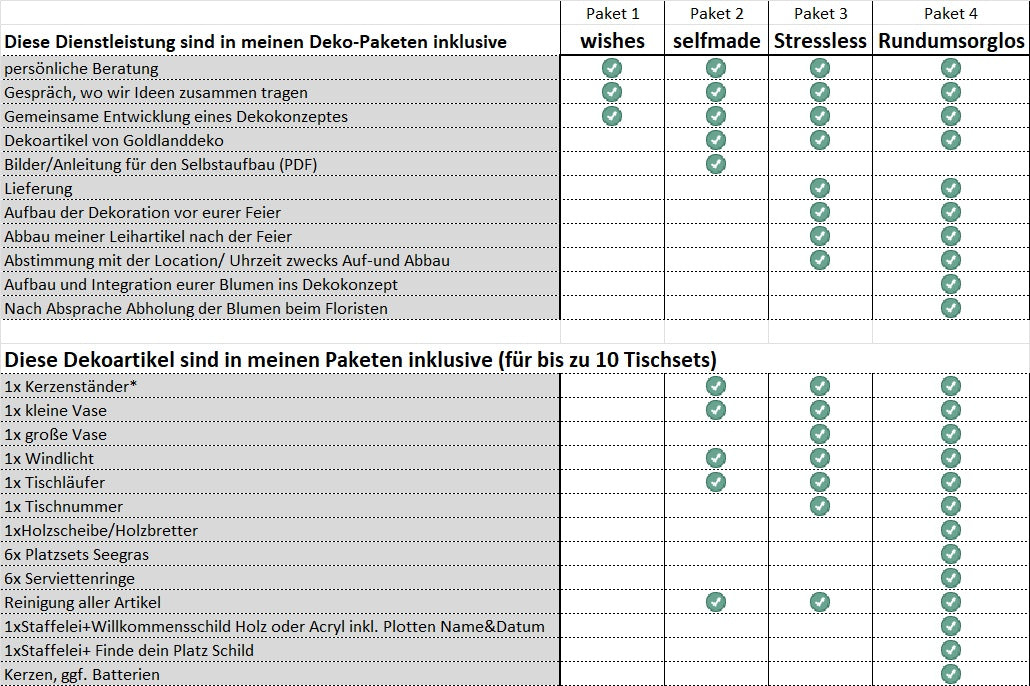This screenshot has height=686, width=1030.
Task: Click the wishes checkmark for persönliche Beratung
Action: [612, 68]
